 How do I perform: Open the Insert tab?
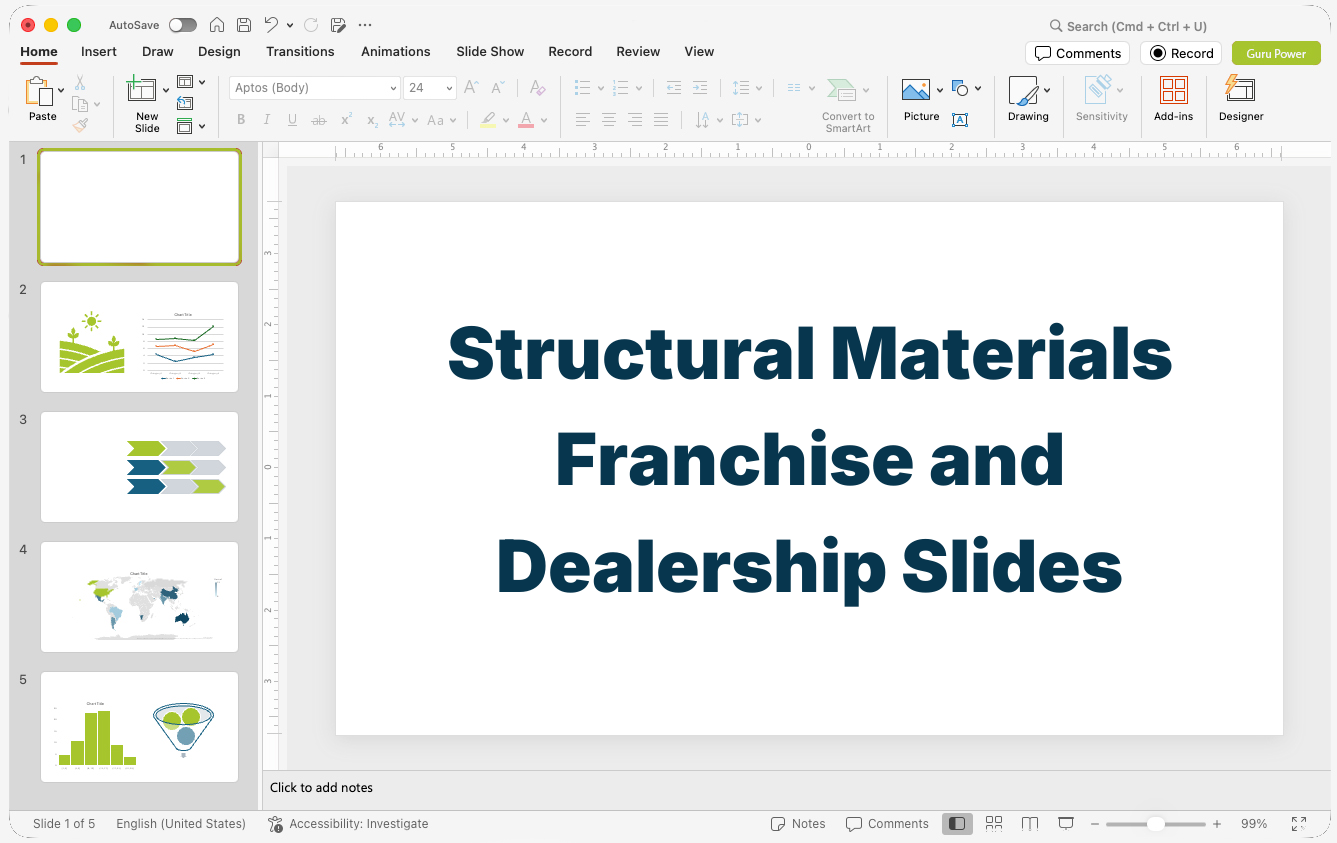click(x=99, y=52)
